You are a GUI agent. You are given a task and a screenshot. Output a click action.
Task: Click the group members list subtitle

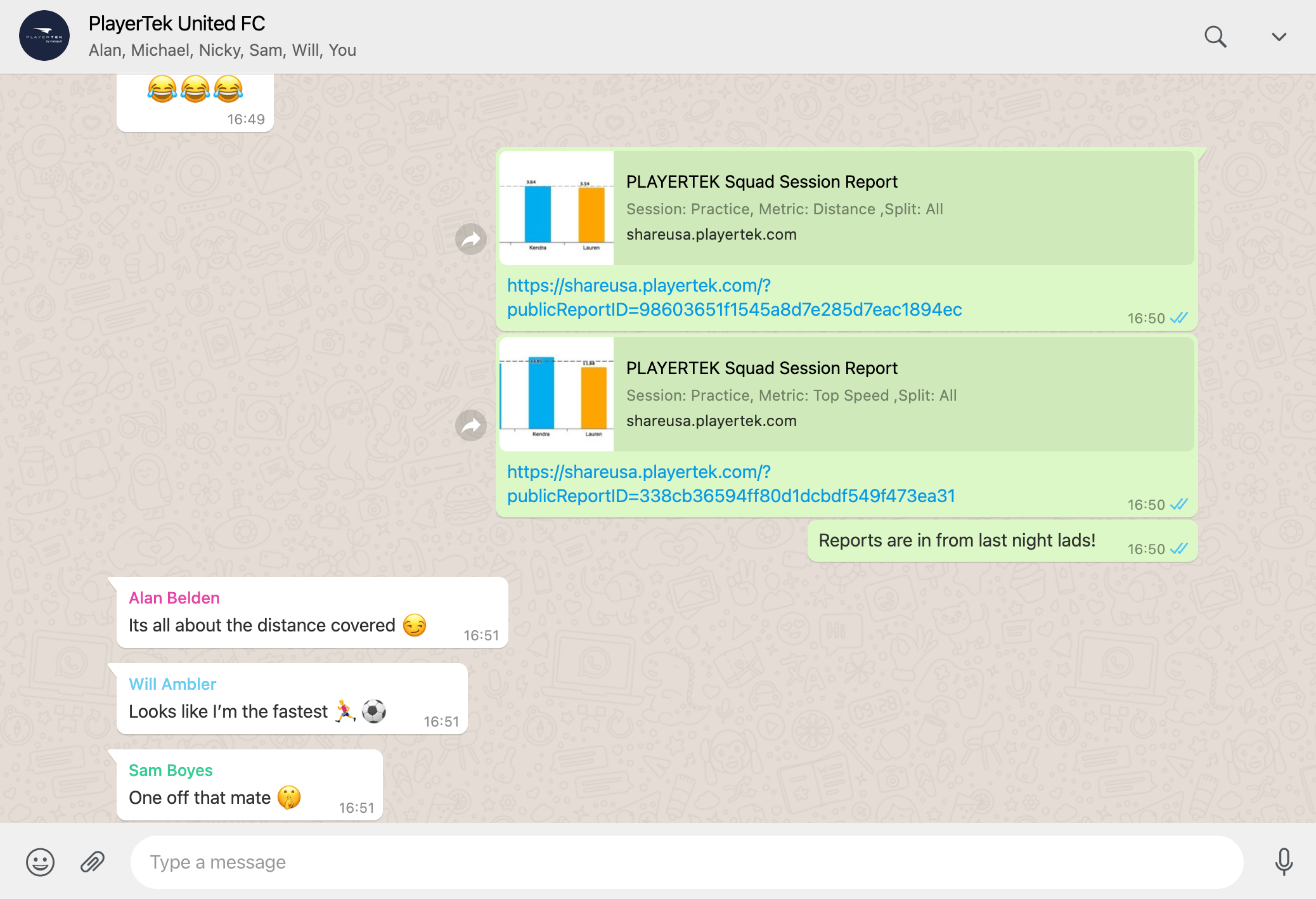(x=222, y=50)
